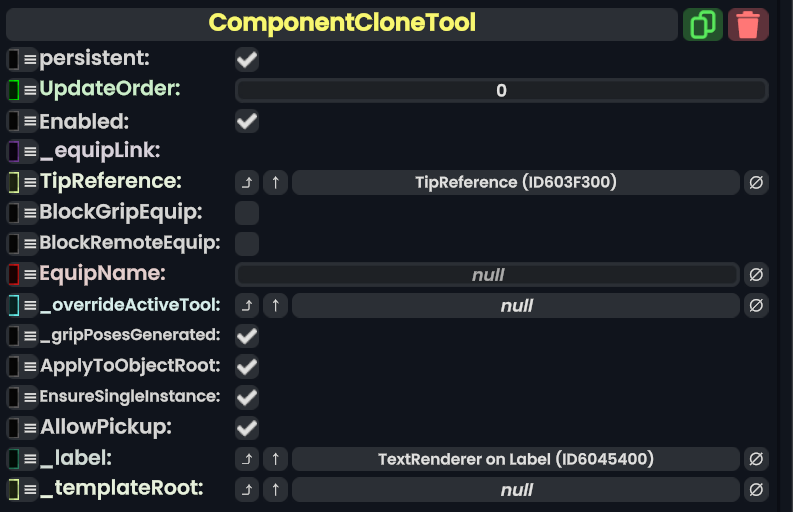This screenshot has height=512, width=793.
Task: Uncheck the persistent checkbox
Action: click(247, 60)
